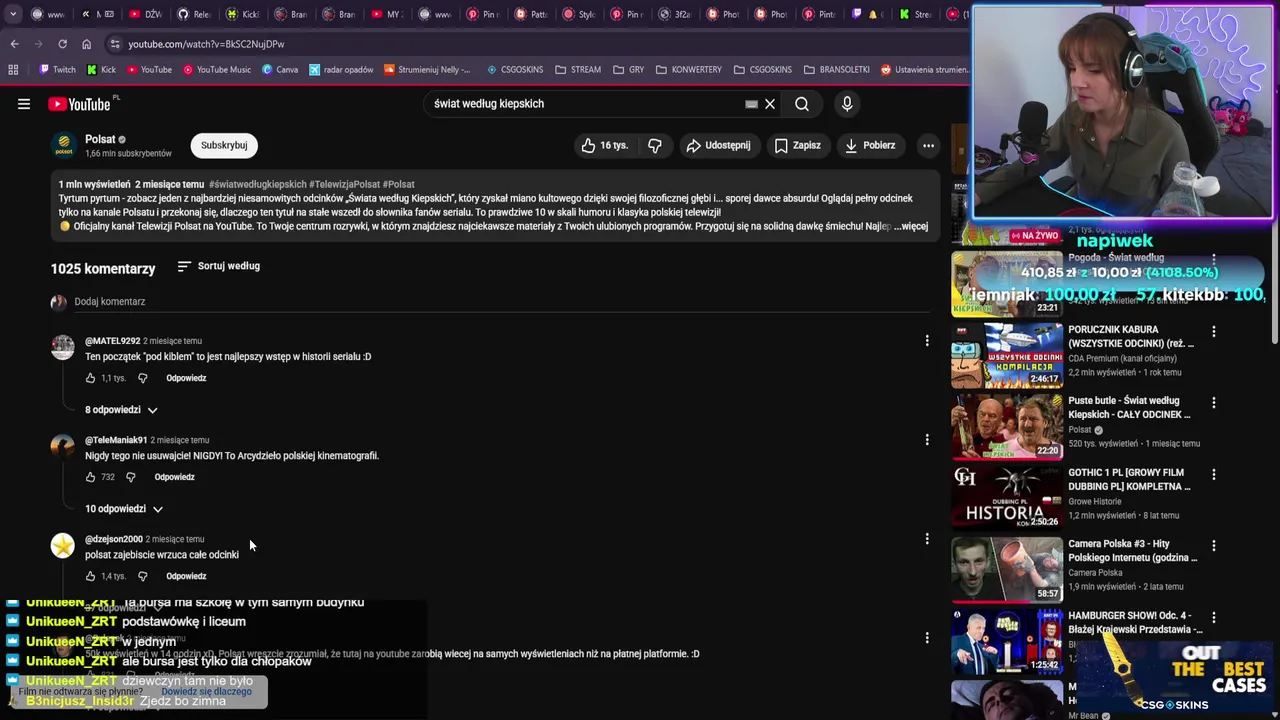Open the Twitch bookmark
Viewport: 1280px width, 720px height.
(x=57, y=70)
